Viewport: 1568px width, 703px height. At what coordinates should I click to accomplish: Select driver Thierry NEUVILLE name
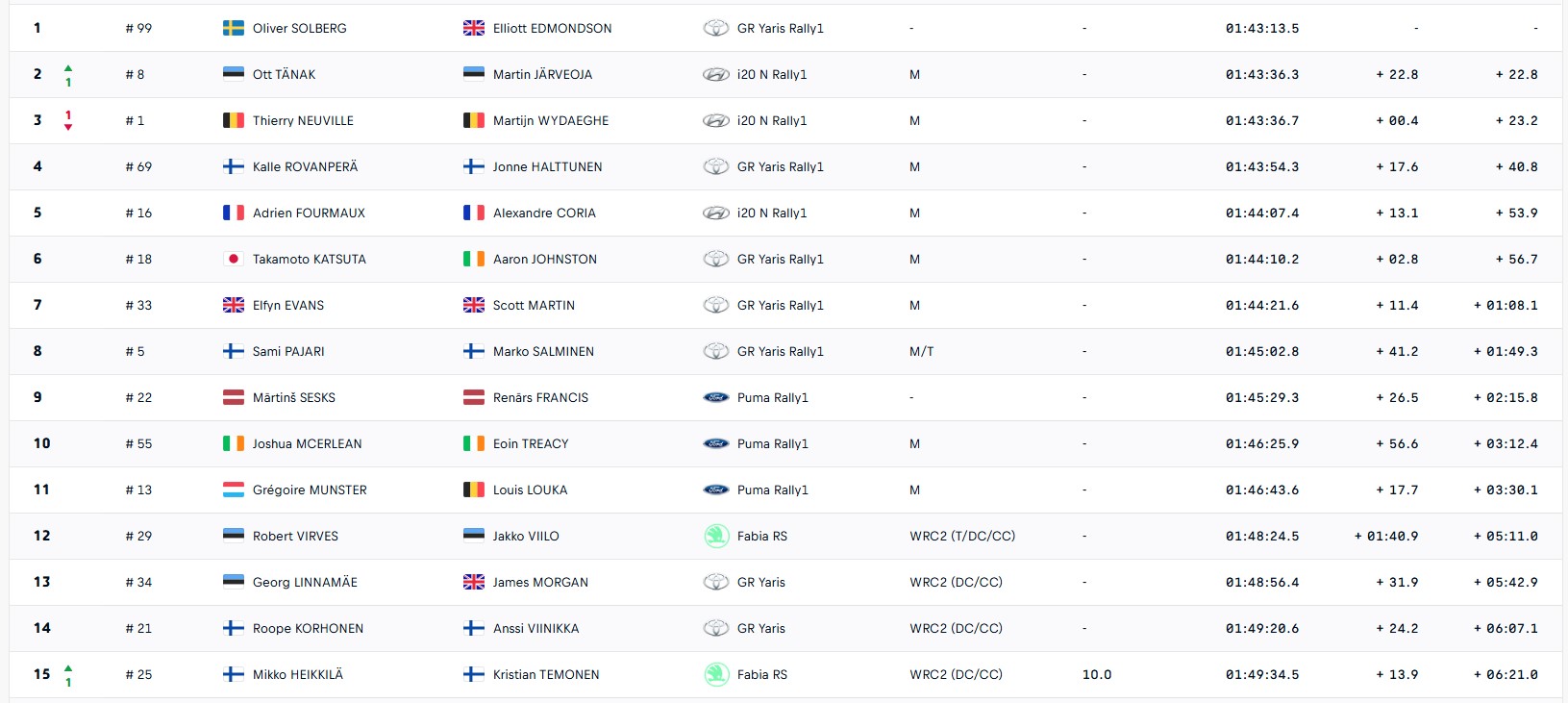303,120
